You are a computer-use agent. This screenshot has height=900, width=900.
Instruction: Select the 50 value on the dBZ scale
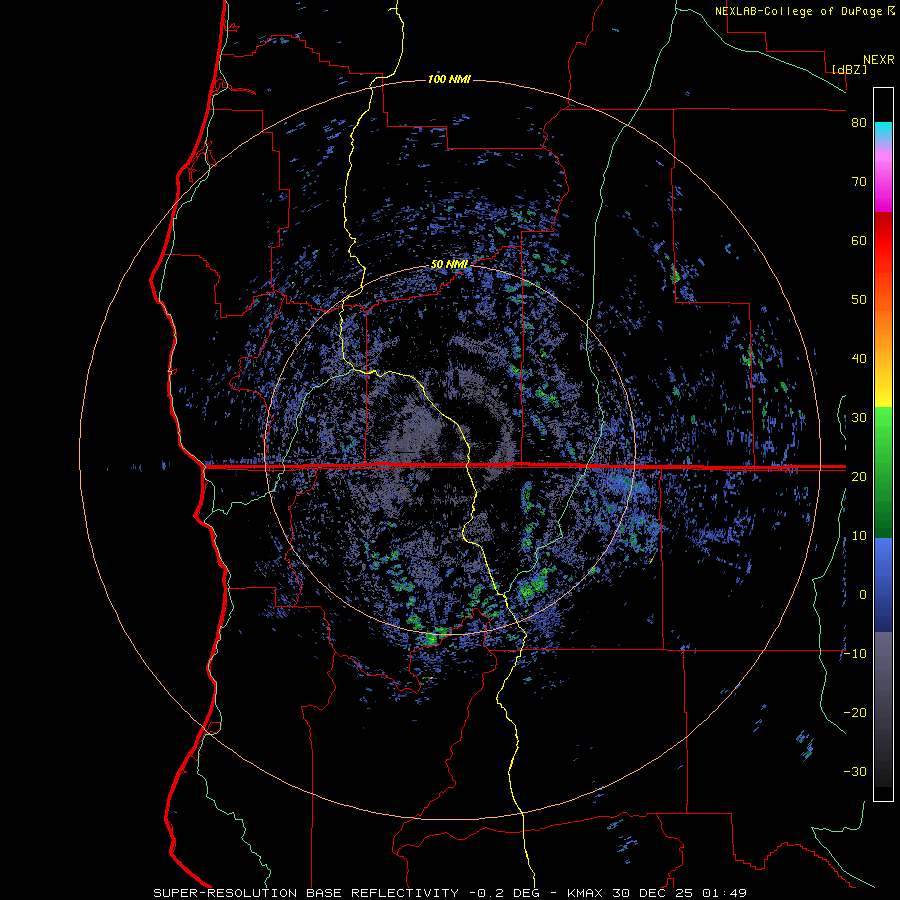point(859,300)
